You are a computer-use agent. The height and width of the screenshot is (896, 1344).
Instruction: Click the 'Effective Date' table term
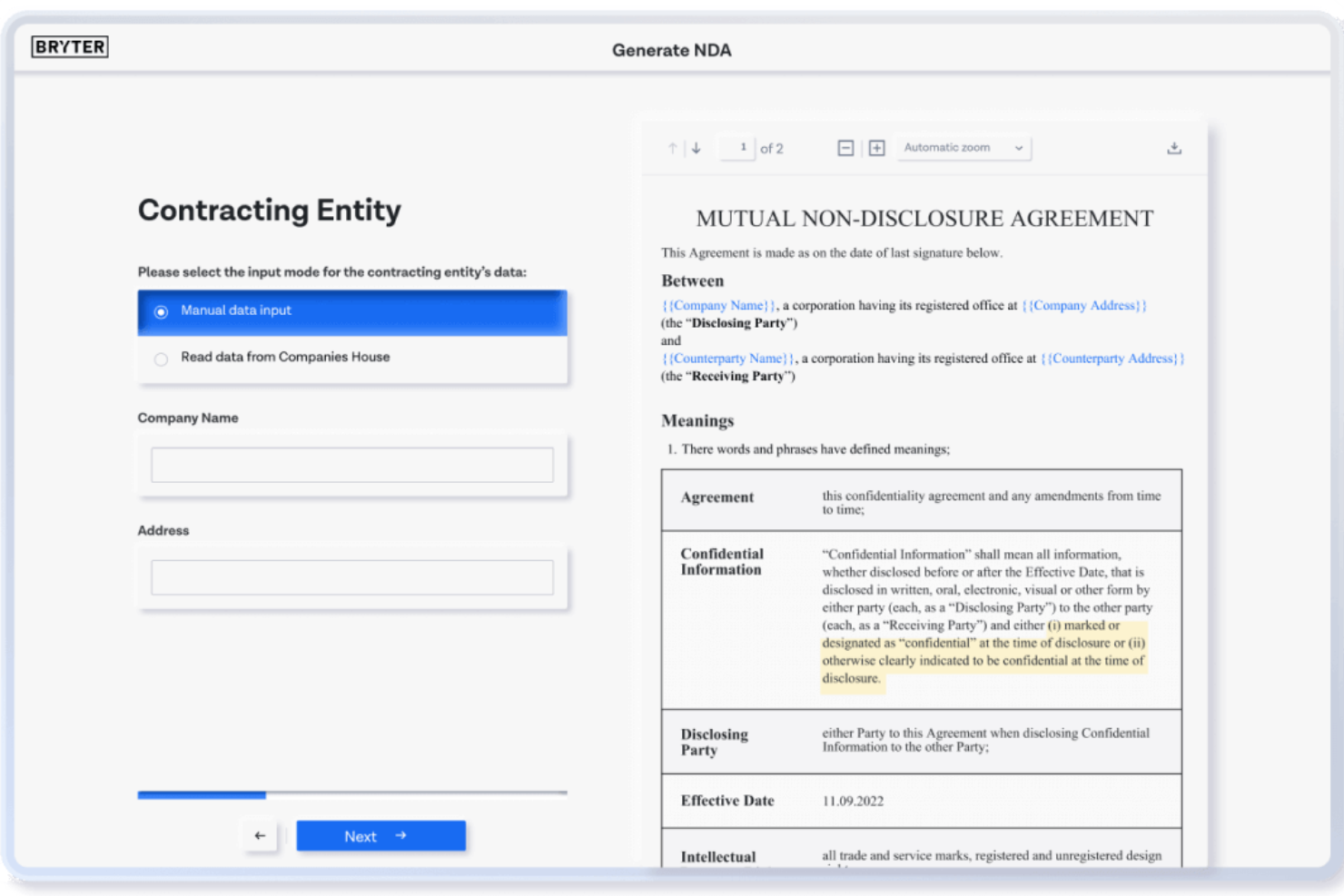[x=727, y=801]
